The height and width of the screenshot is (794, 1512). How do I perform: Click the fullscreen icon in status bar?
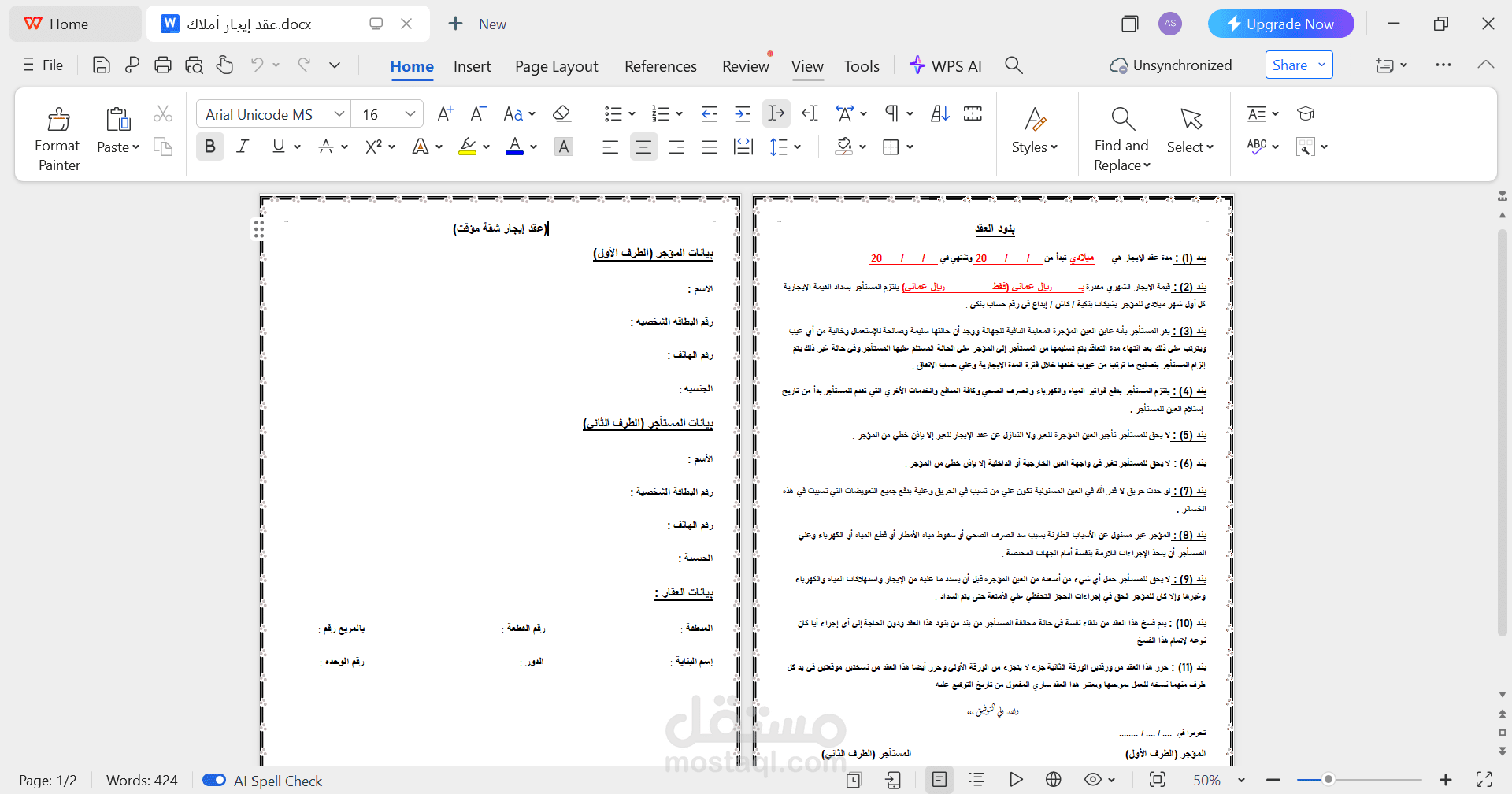(1484, 780)
